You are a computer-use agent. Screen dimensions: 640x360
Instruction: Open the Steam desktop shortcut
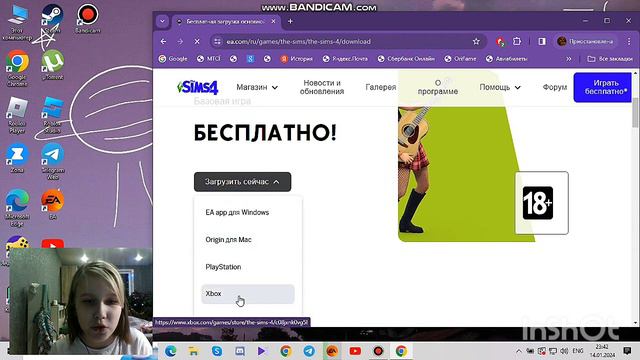[x=52, y=18]
